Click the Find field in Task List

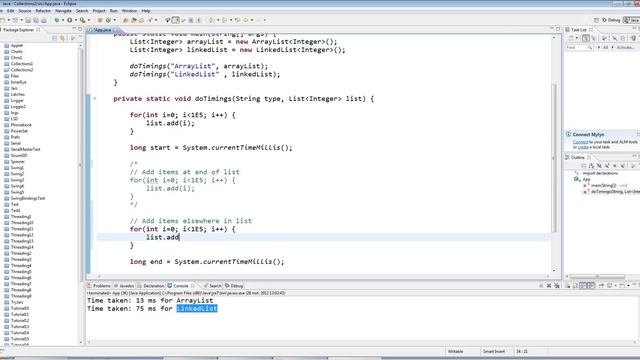pyautogui.click(x=579, y=48)
